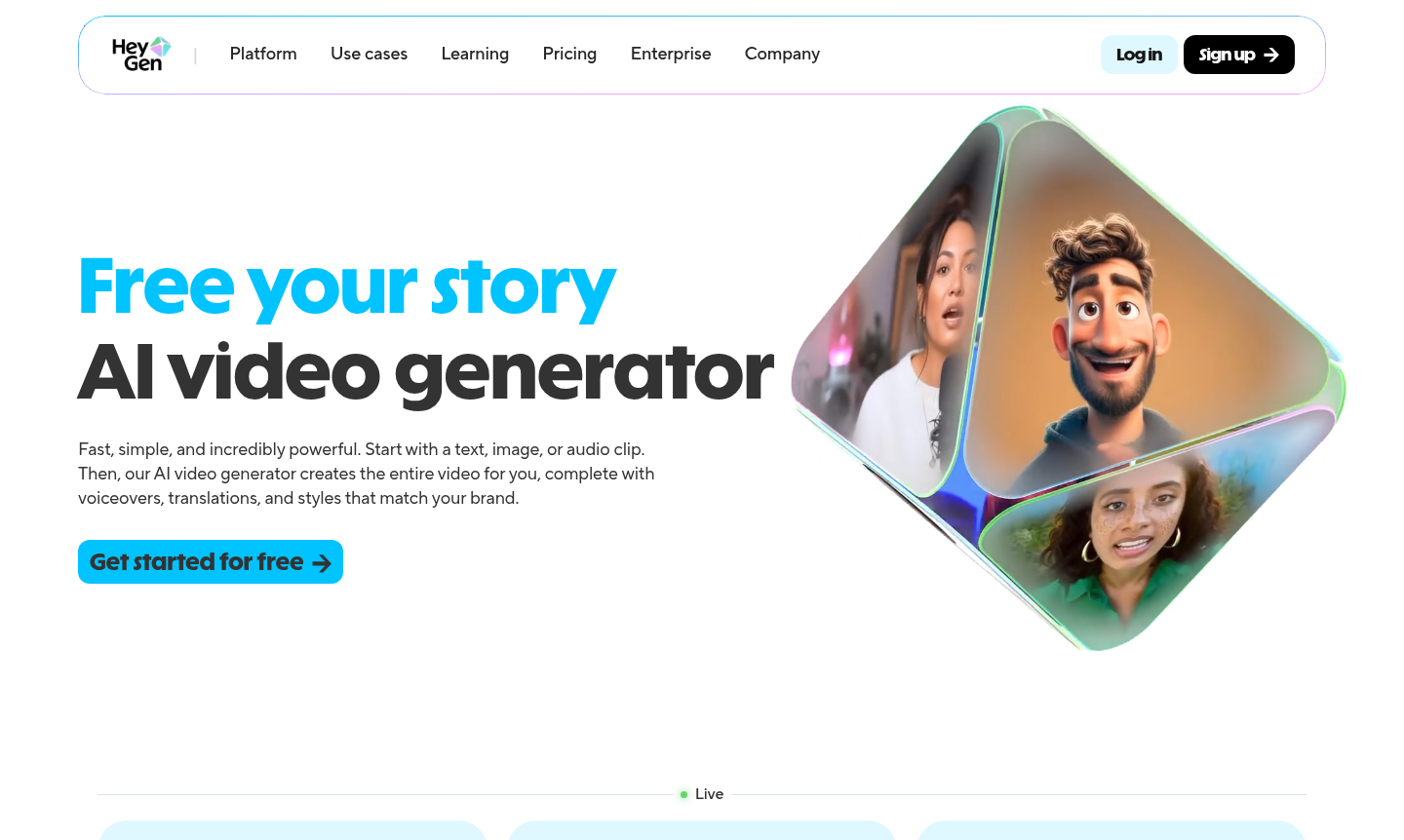
Task: Click the arrow icon in Sign up button
Action: (x=1271, y=56)
